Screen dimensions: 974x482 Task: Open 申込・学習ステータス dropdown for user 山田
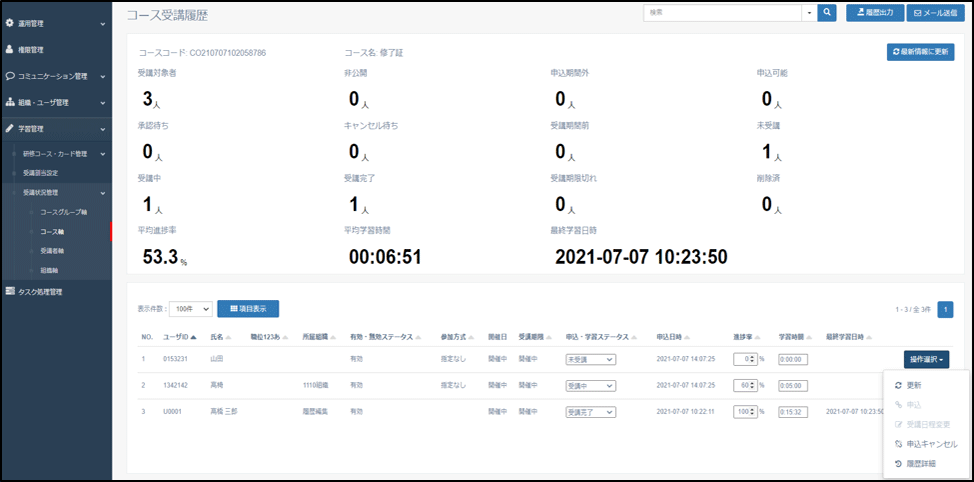click(590, 359)
